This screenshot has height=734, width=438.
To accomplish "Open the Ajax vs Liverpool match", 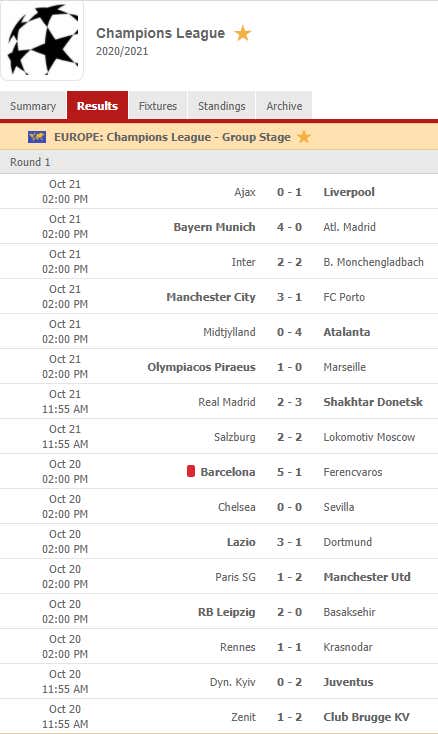I will [219, 191].
